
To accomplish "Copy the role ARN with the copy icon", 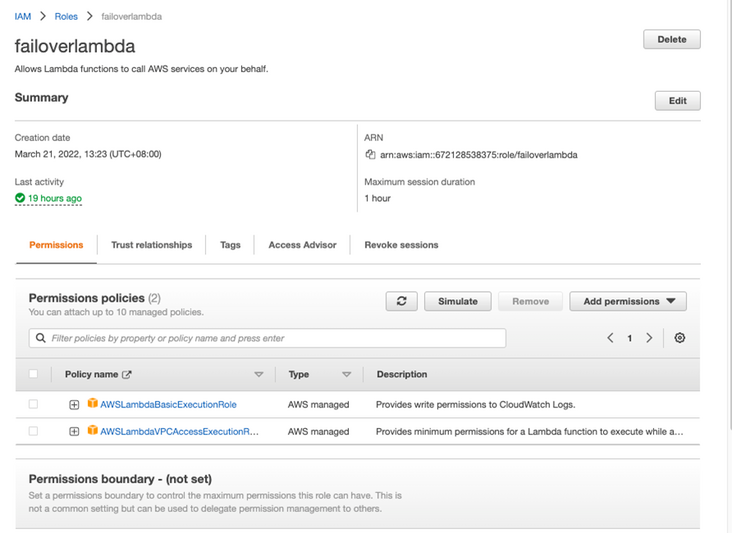I will (x=370, y=154).
